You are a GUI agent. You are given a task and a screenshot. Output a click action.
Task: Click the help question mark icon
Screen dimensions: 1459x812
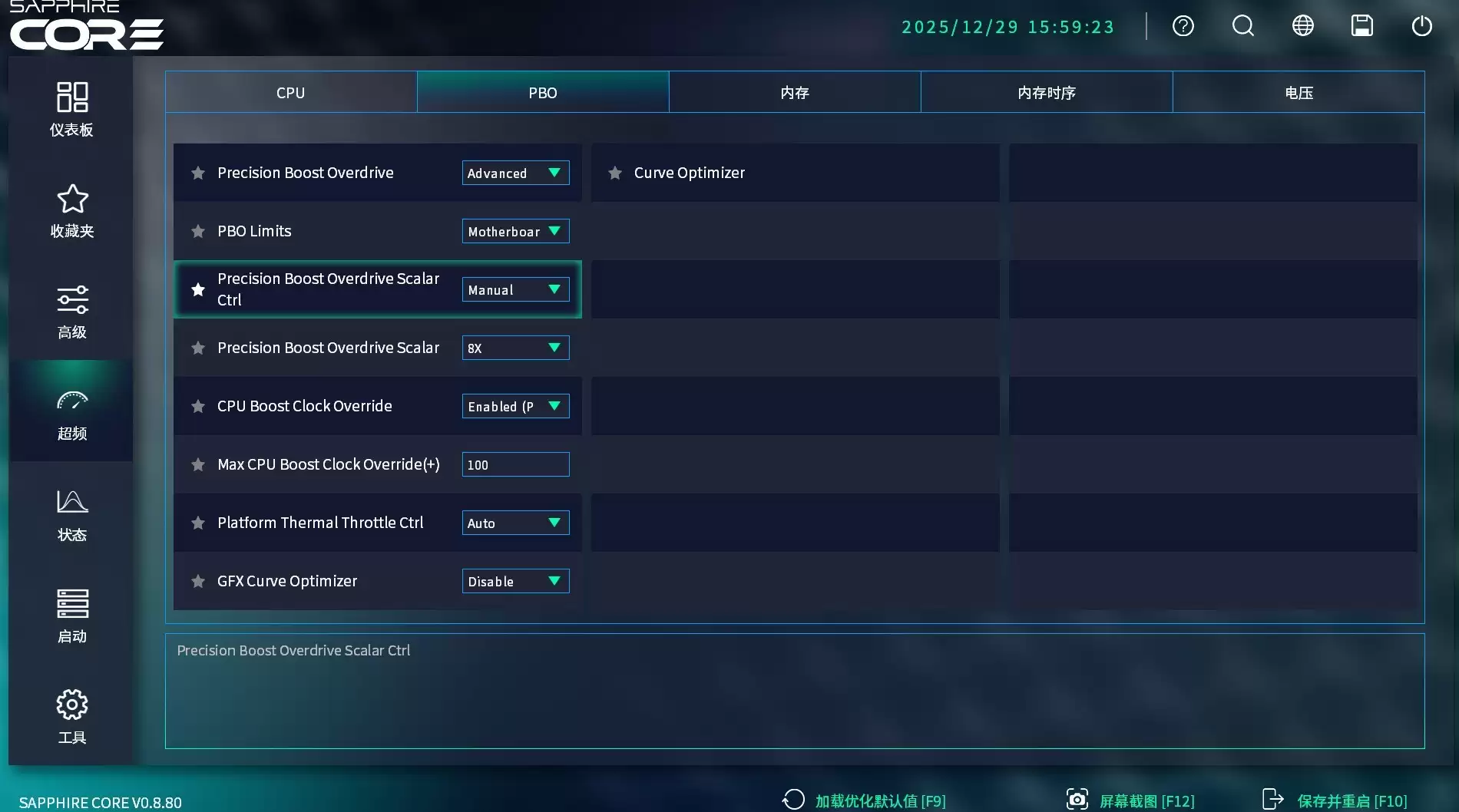click(x=1183, y=25)
